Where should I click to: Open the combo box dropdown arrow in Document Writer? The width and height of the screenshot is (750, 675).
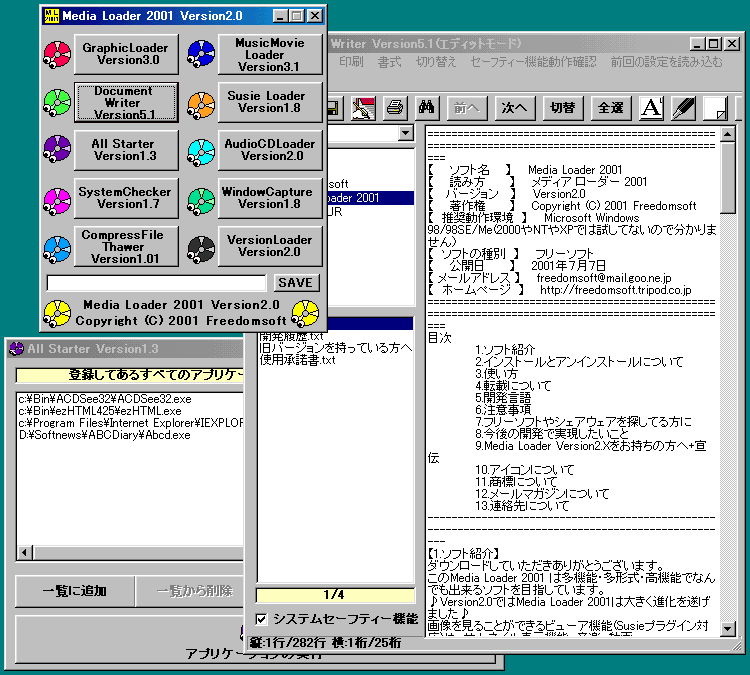coord(406,133)
